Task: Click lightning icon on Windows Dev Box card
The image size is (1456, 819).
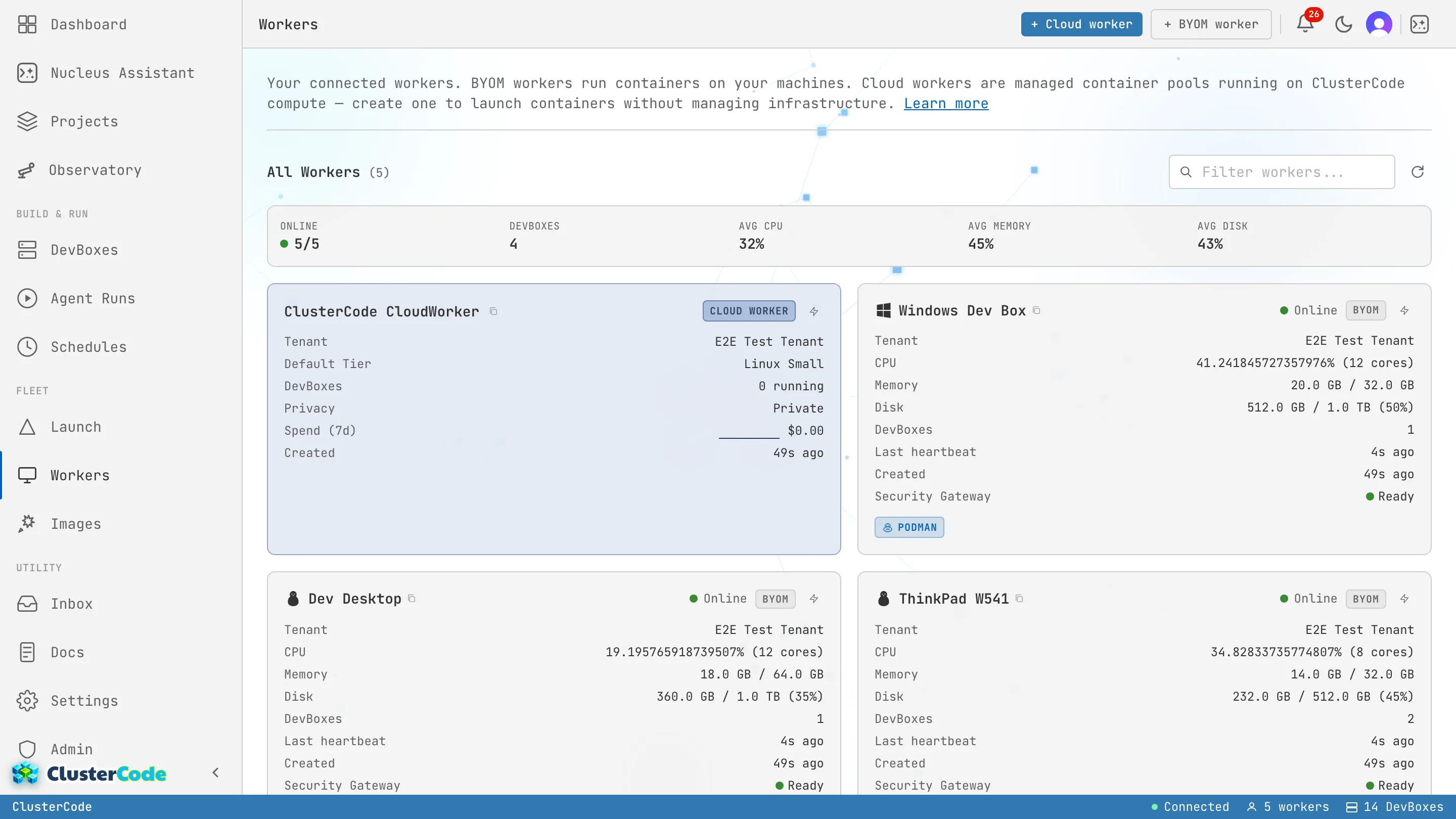Action: pyautogui.click(x=1404, y=310)
